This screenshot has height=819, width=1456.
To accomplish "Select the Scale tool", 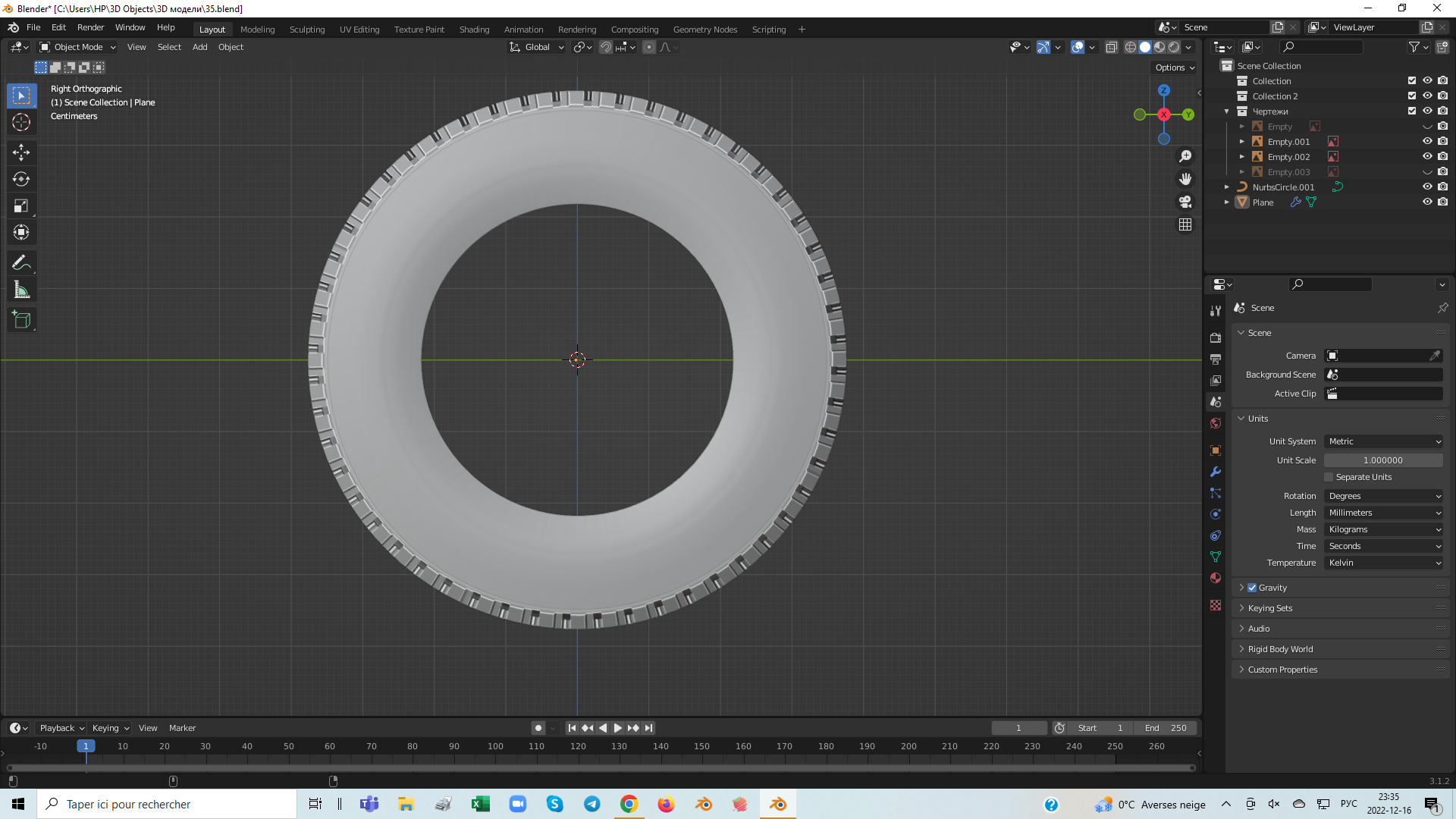I will (x=21, y=206).
